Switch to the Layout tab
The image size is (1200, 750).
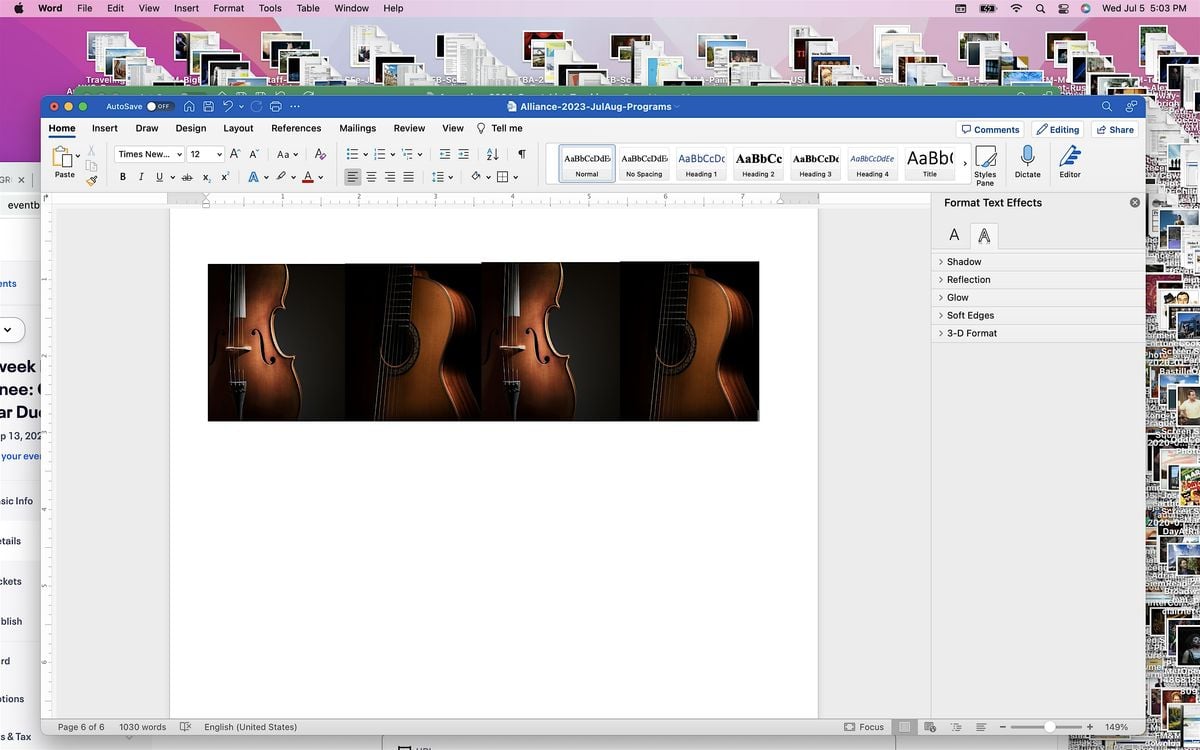pos(238,128)
